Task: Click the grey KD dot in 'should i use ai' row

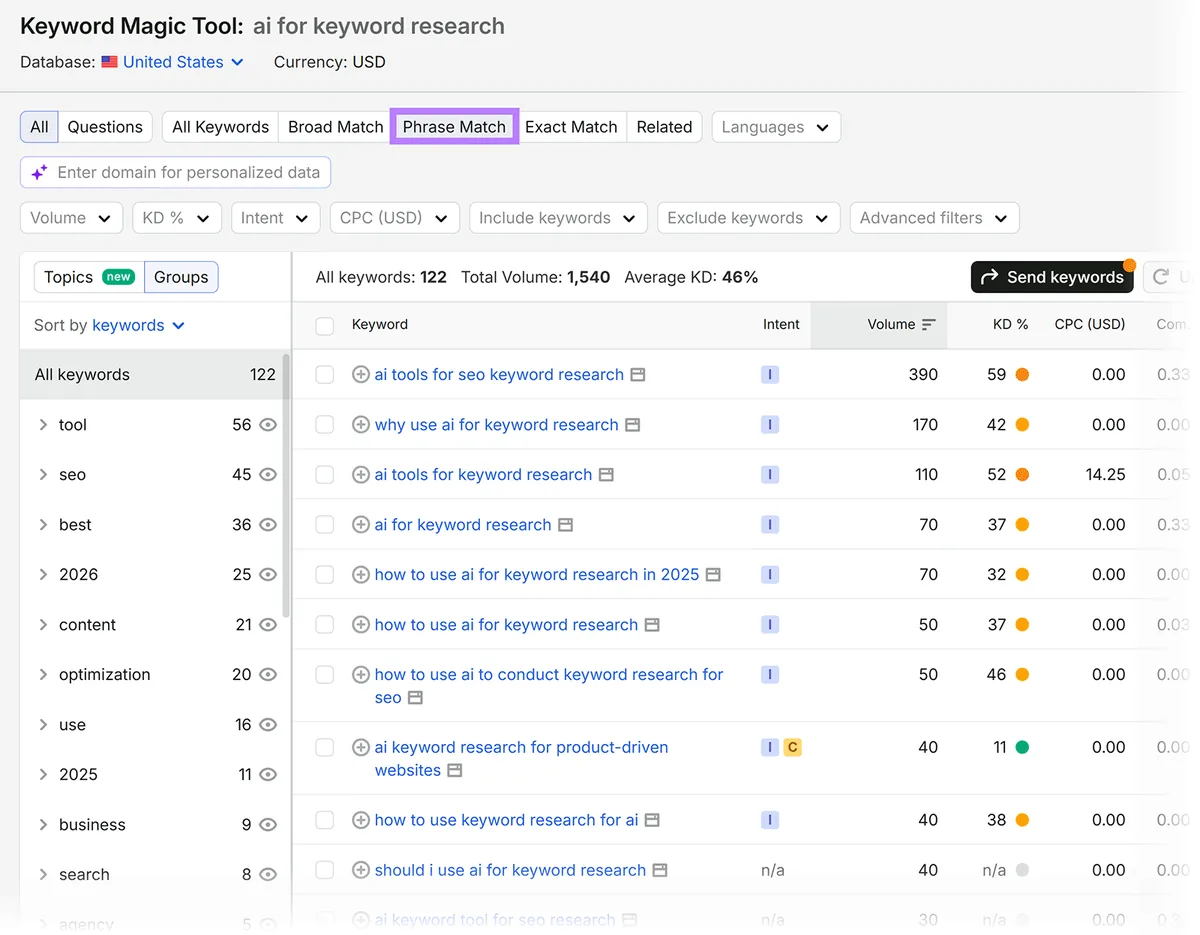Action: [x=1022, y=870]
